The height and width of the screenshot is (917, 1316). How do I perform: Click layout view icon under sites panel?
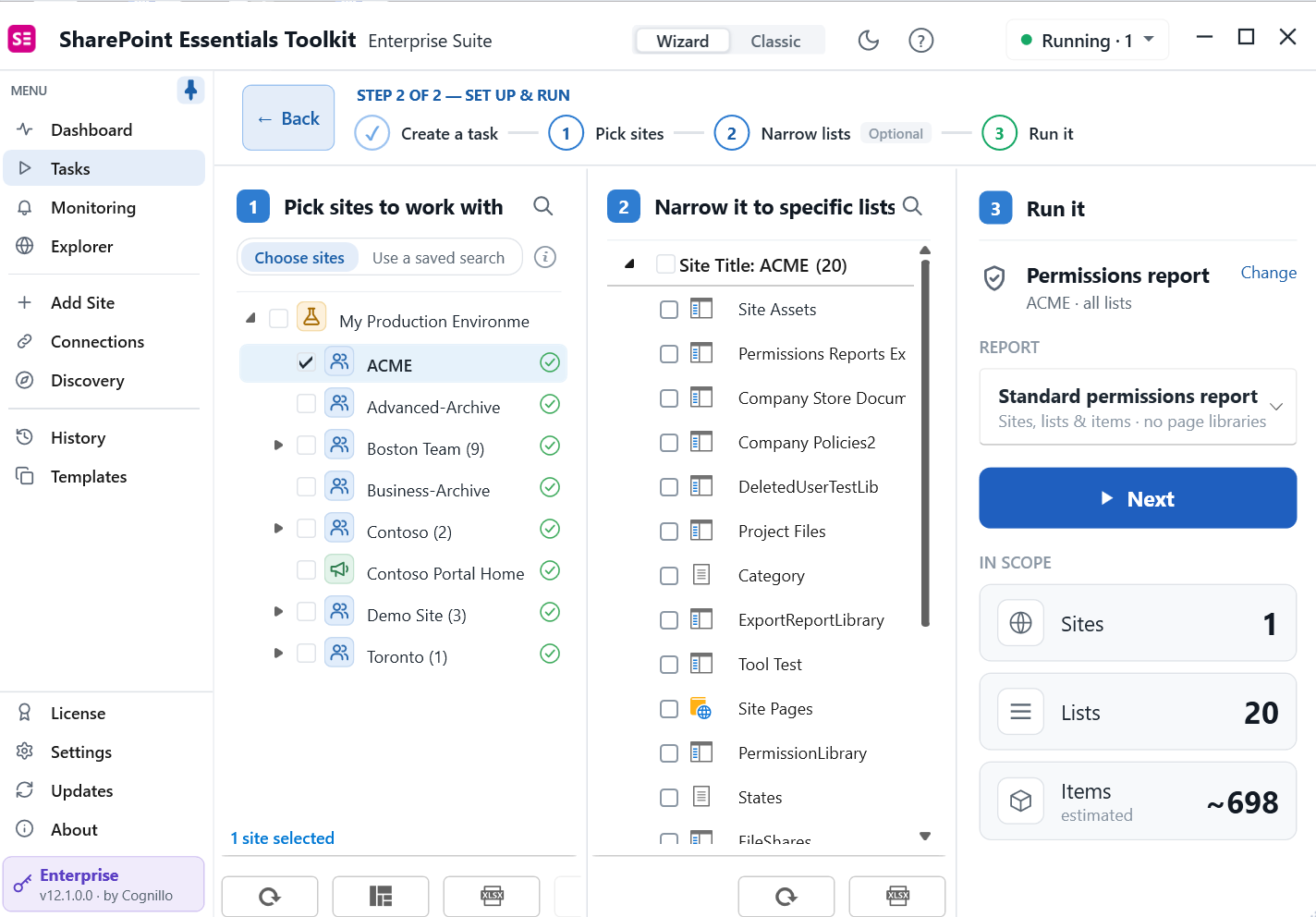[x=381, y=896]
